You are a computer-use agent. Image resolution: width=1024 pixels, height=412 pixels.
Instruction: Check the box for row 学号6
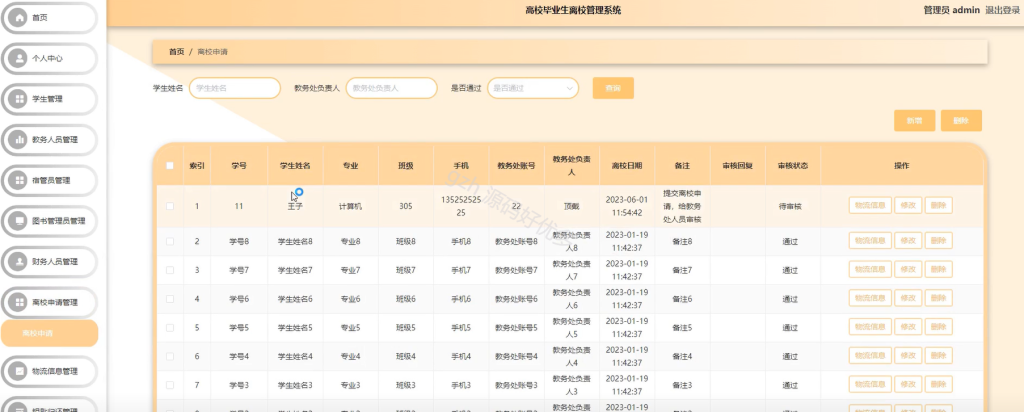(x=170, y=299)
